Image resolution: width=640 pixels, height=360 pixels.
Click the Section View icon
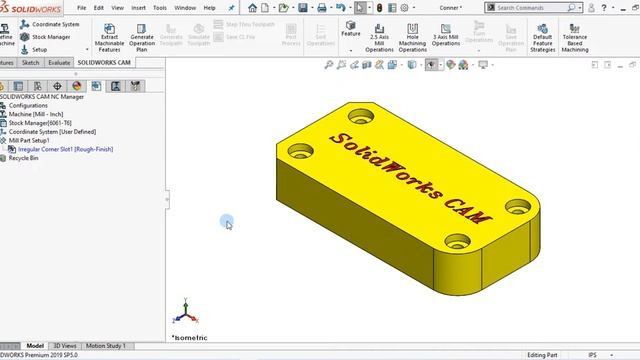tap(367, 65)
